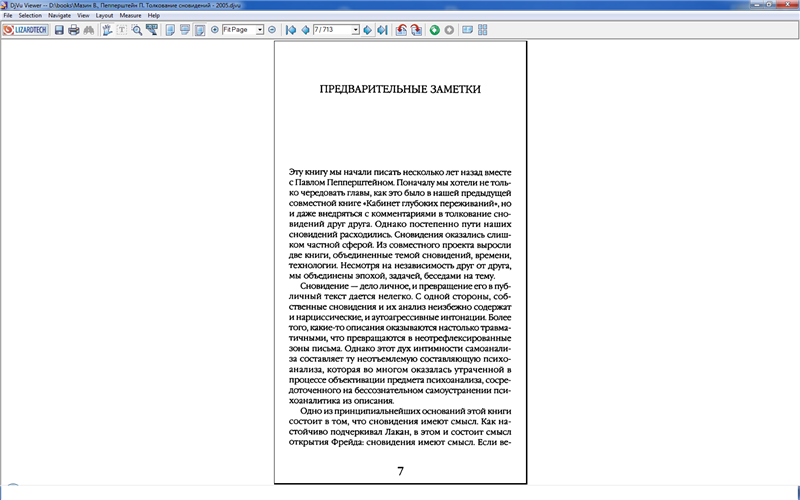
Task: Go to the first page
Action: (x=291, y=30)
